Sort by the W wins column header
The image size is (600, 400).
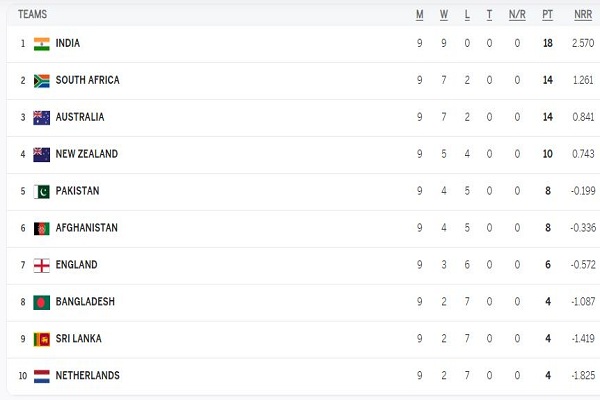(x=443, y=15)
